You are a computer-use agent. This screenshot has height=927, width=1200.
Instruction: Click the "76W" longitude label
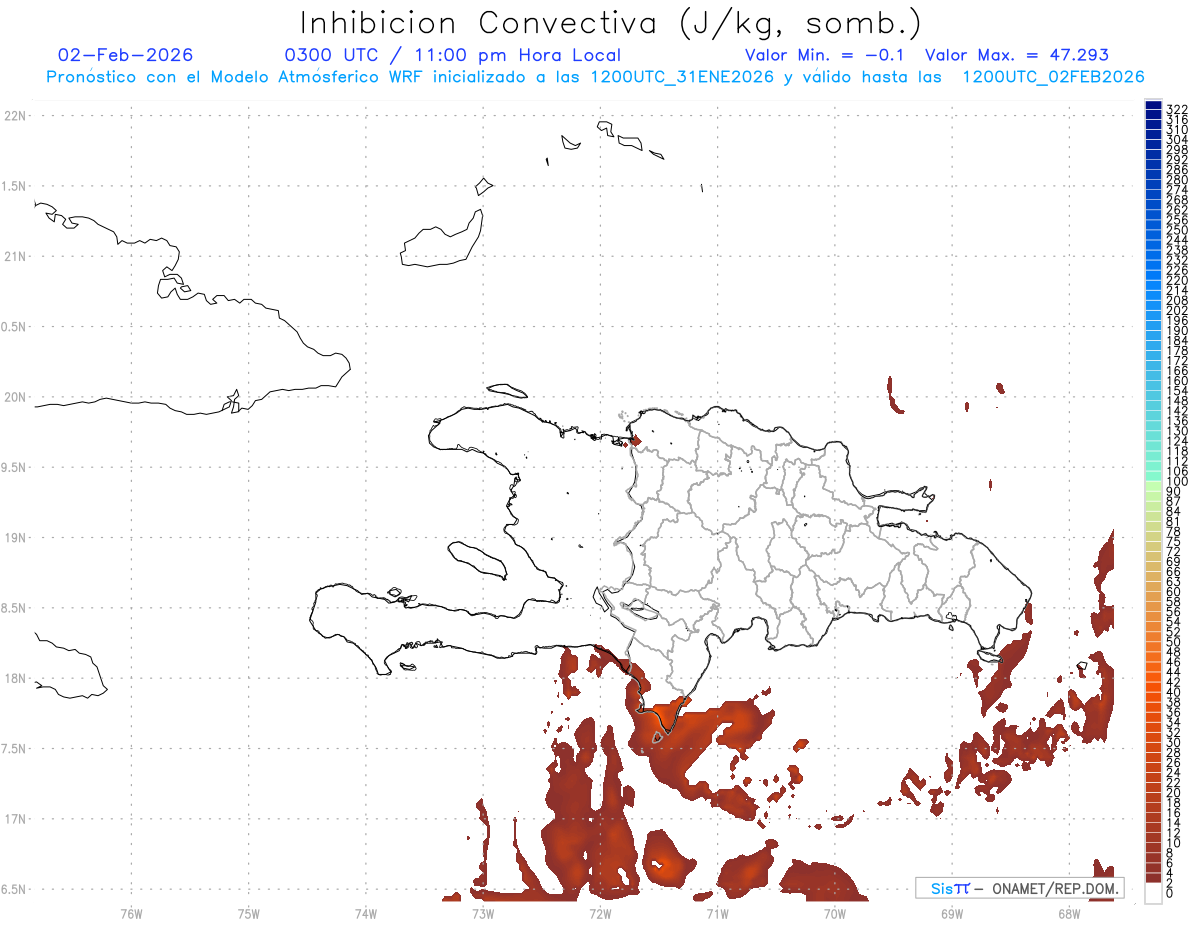tap(131, 913)
